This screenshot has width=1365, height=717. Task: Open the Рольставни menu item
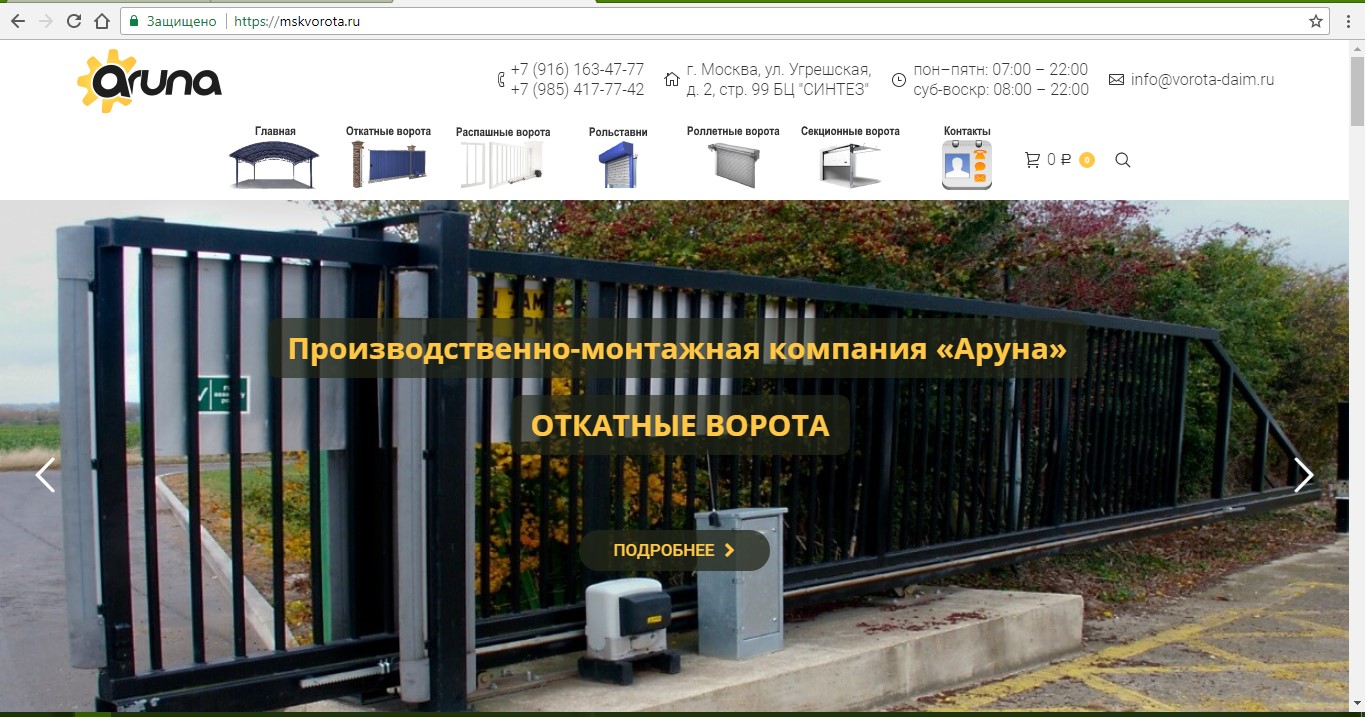point(618,132)
